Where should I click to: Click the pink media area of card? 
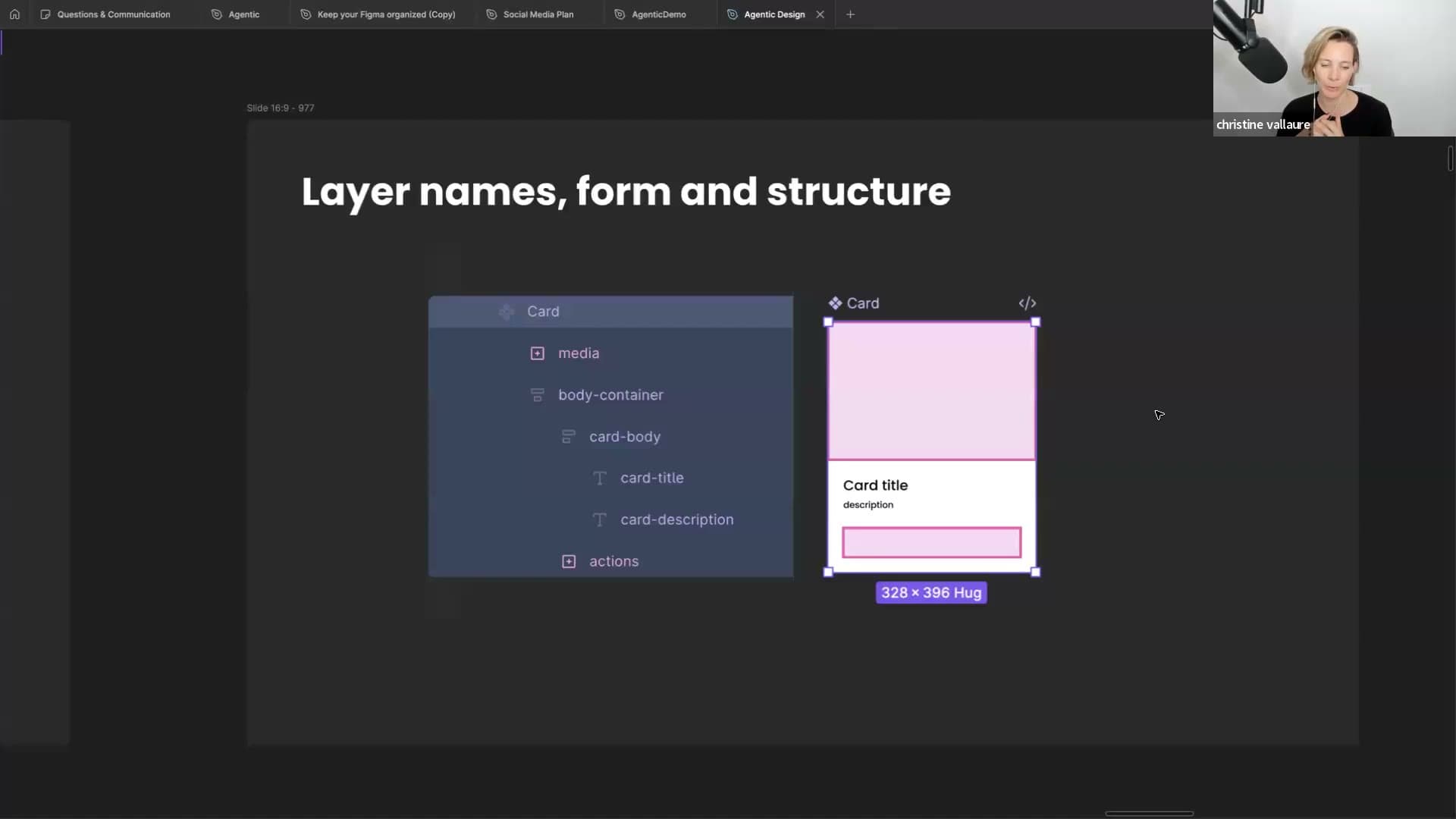pos(931,391)
